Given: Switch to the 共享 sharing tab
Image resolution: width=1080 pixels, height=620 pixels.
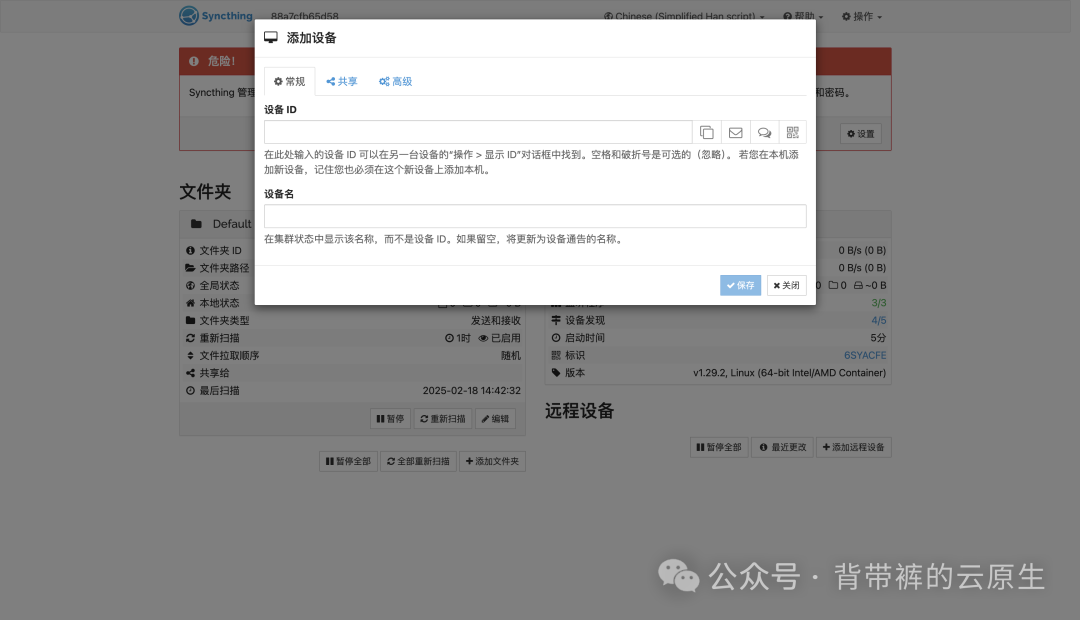Looking at the screenshot, I should pyautogui.click(x=342, y=82).
